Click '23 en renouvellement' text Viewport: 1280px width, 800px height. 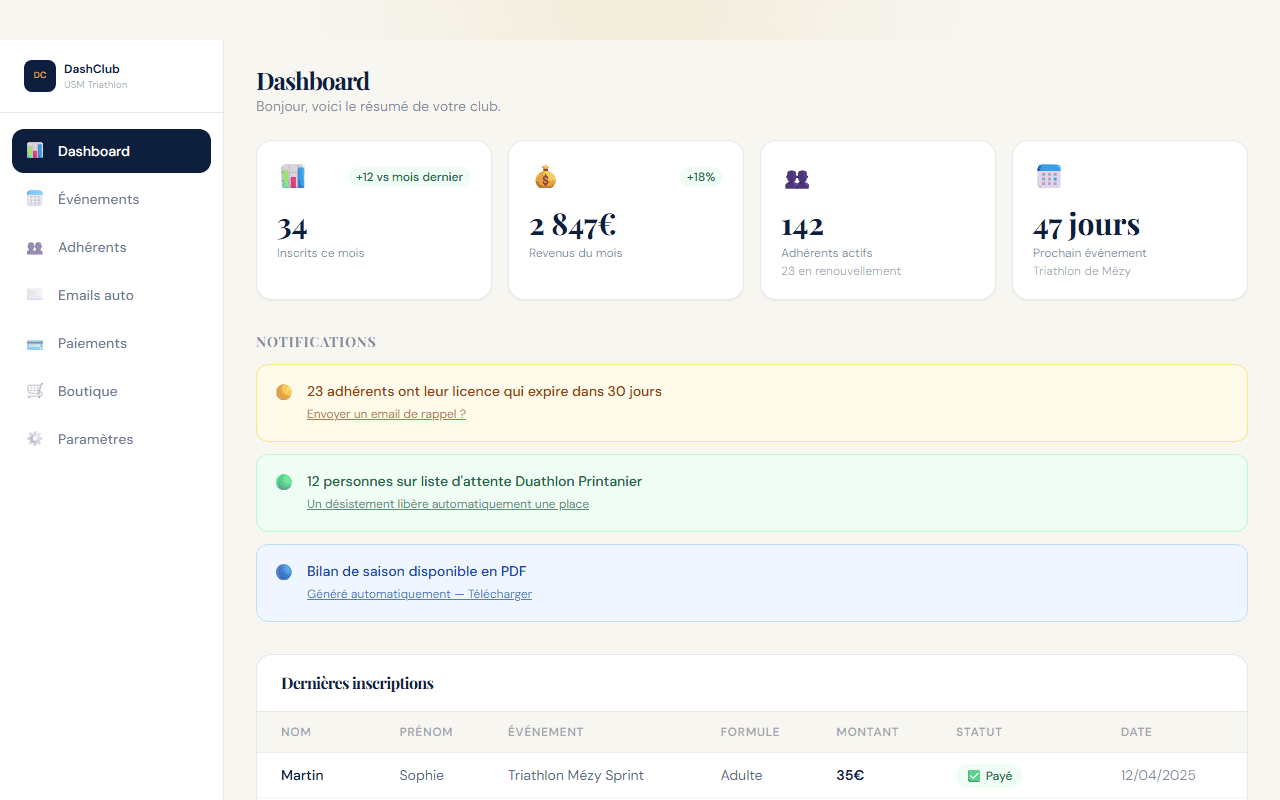click(841, 271)
